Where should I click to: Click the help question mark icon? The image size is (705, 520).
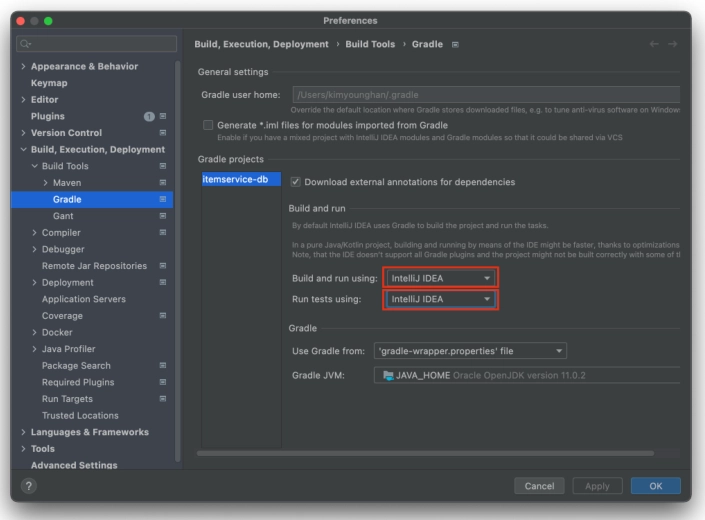28,485
